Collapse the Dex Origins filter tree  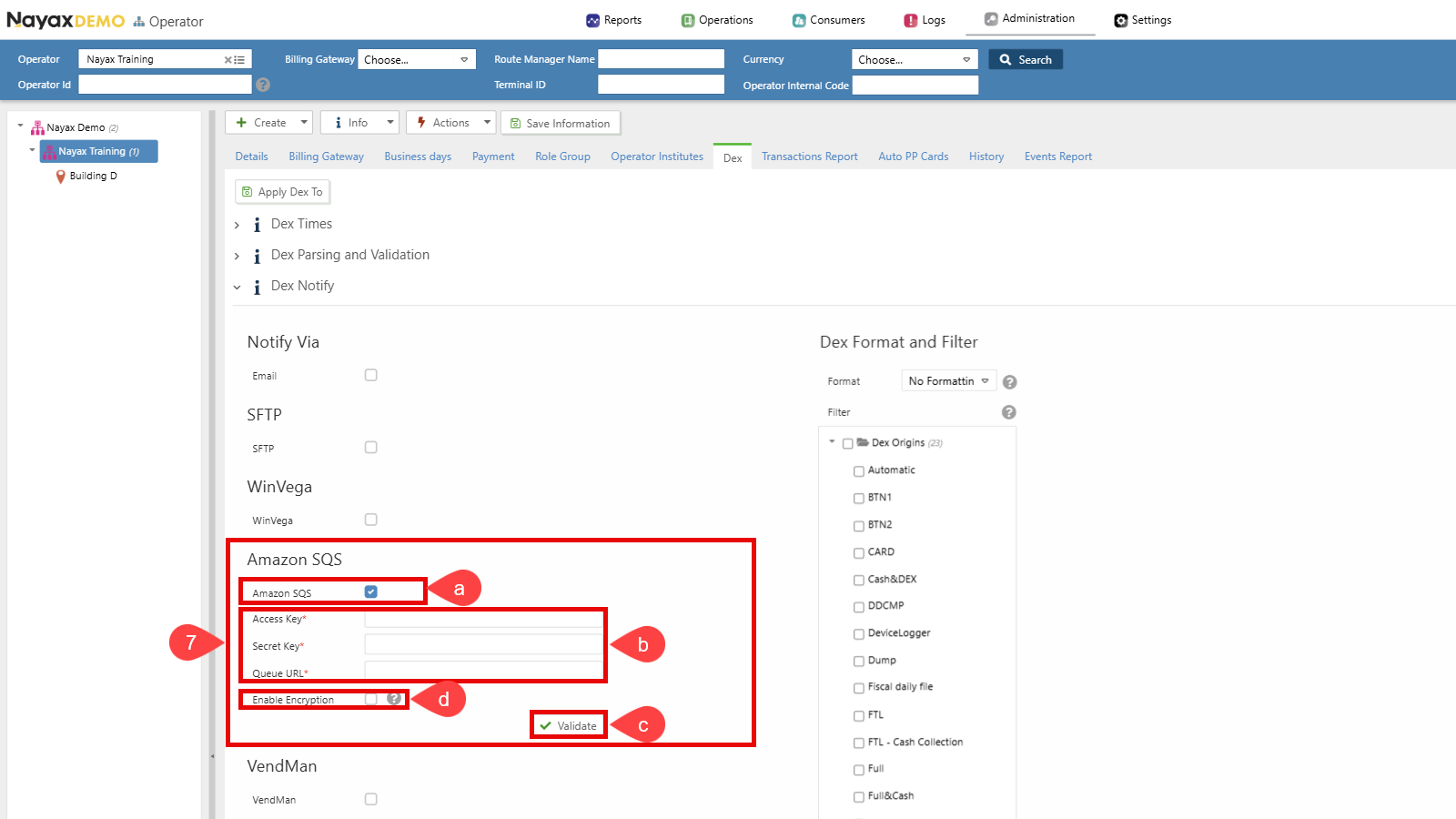[832, 442]
